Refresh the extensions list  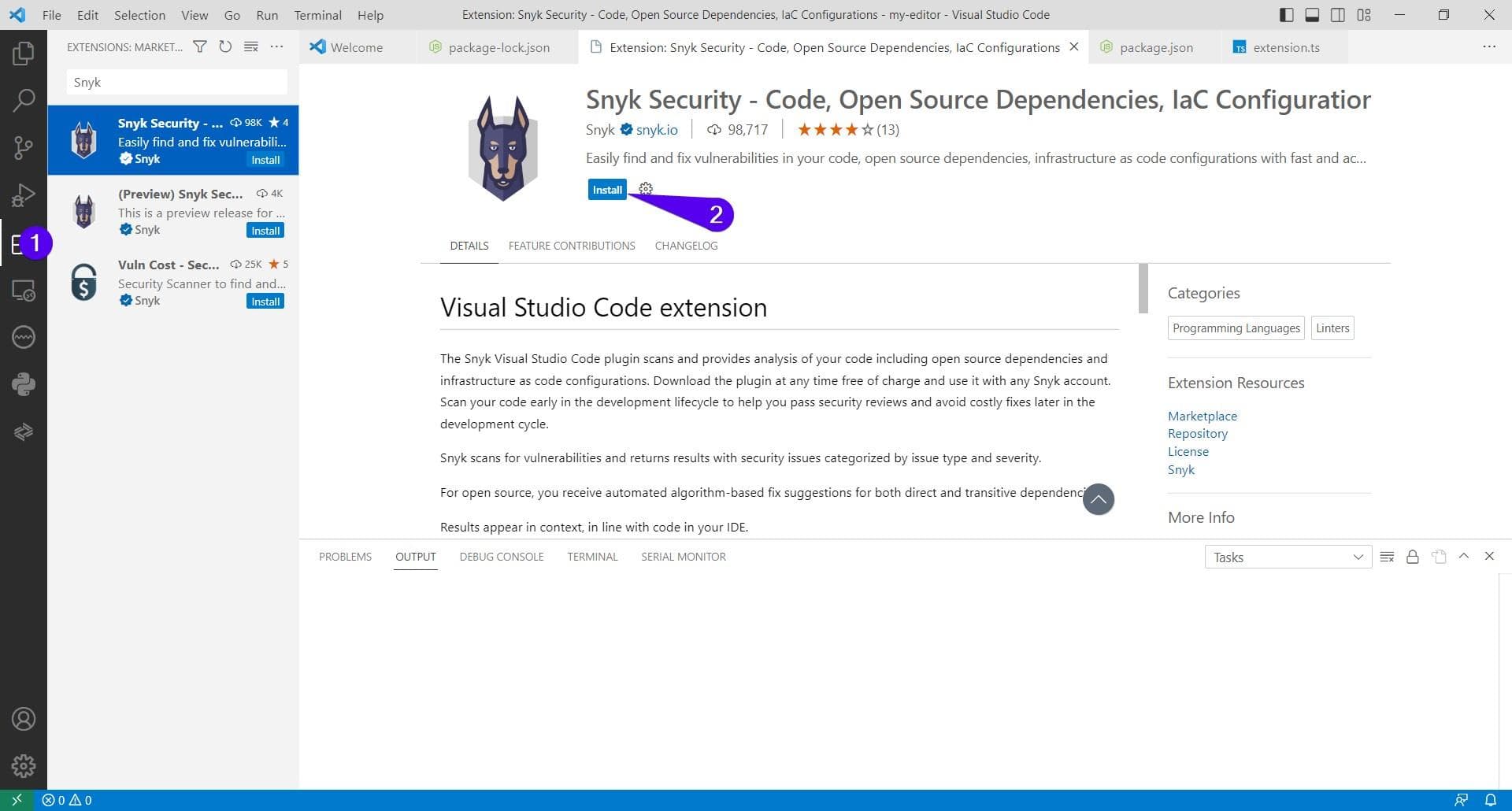coord(225,47)
